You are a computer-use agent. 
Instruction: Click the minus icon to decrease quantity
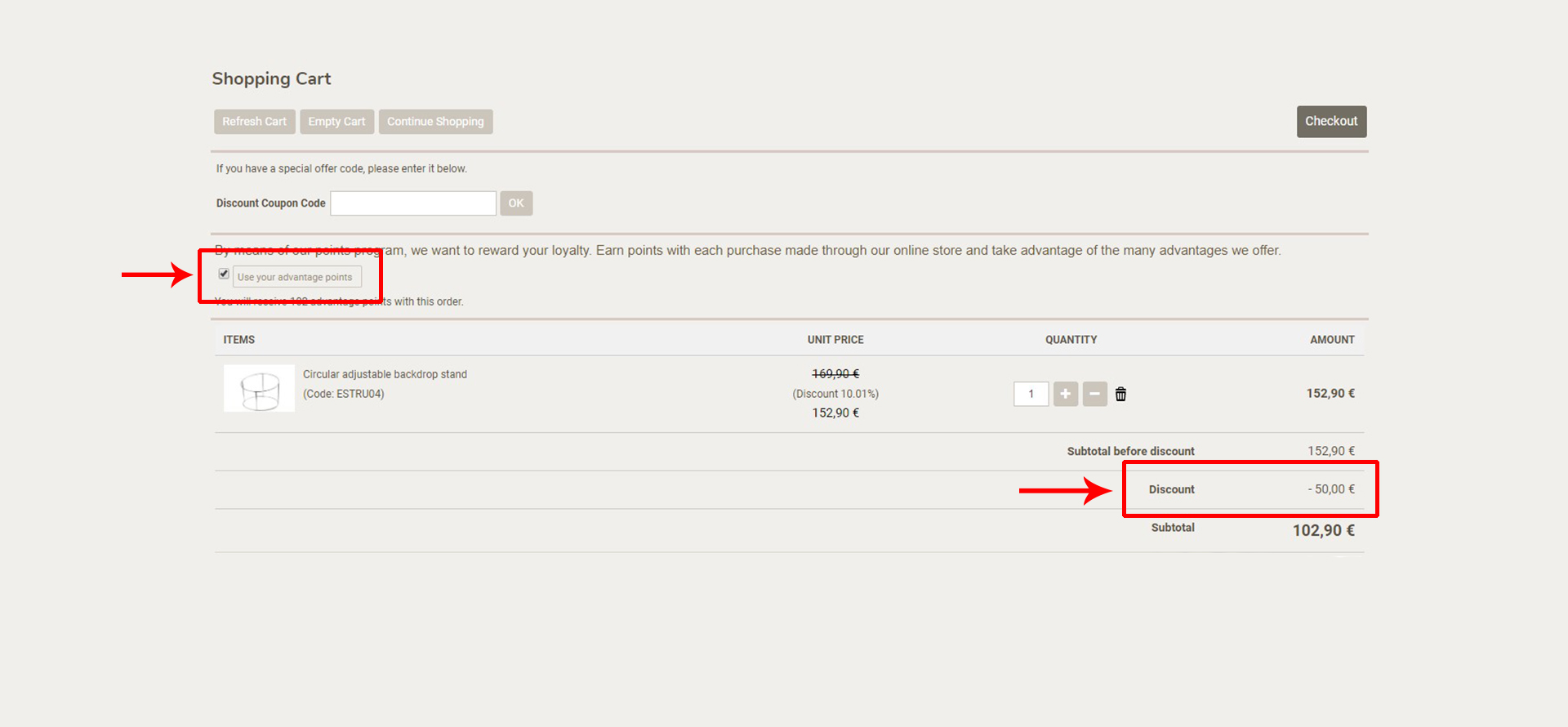1094,394
